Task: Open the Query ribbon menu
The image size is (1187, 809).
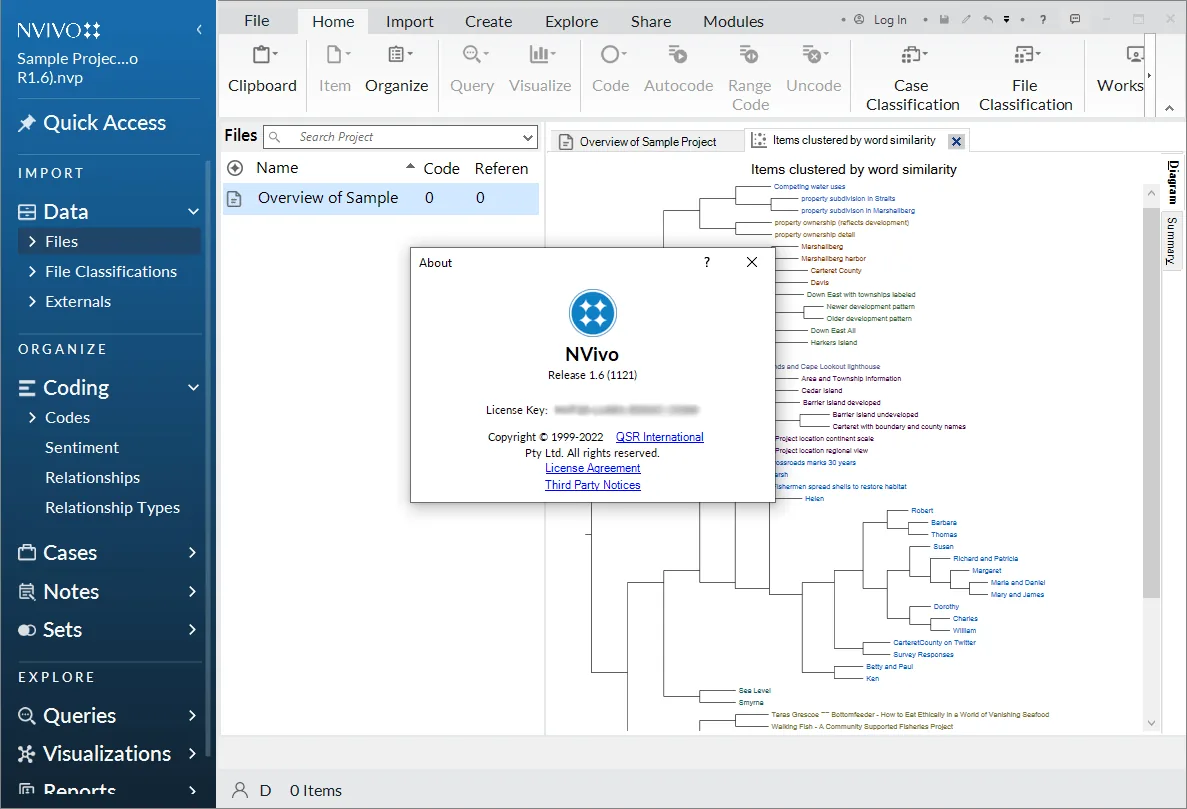Action: tap(472, 70)
